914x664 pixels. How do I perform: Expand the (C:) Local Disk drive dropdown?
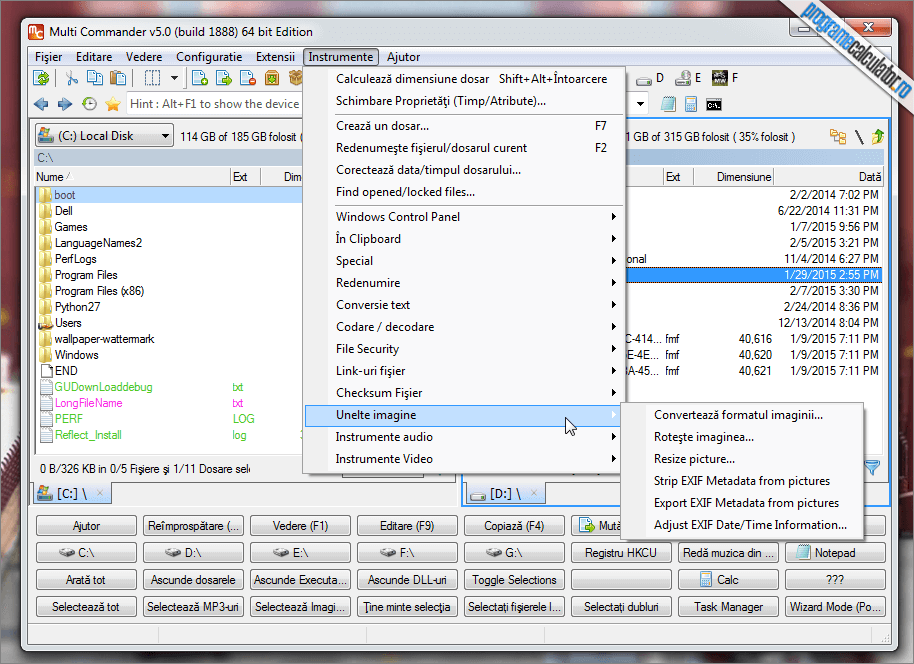pos(165,136)
